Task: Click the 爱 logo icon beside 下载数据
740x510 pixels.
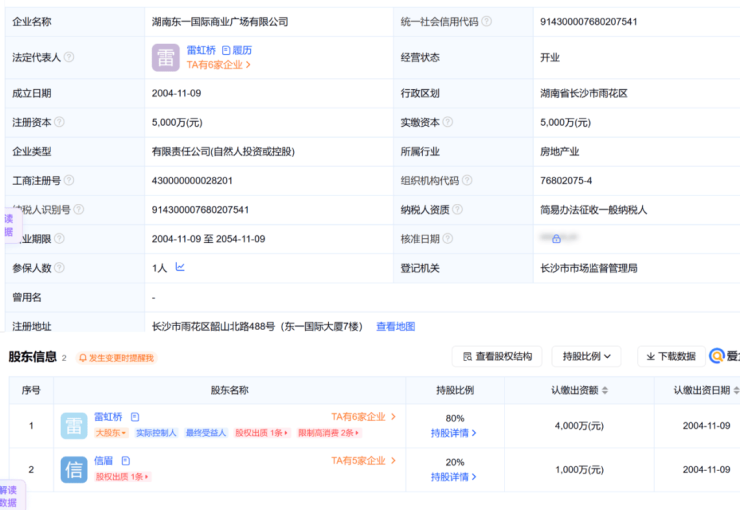Action: tap(717, 356)
